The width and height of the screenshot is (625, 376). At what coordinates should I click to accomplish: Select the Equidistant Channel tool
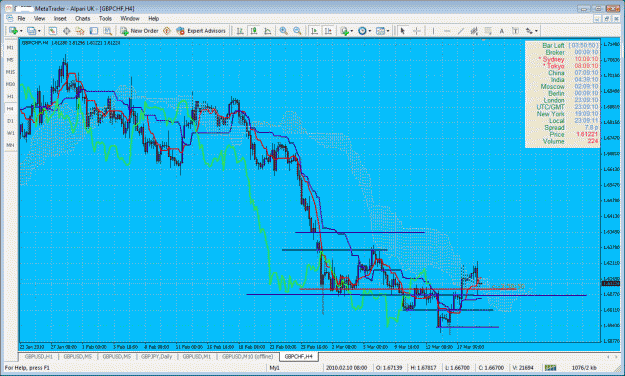(x=474, y=31)
